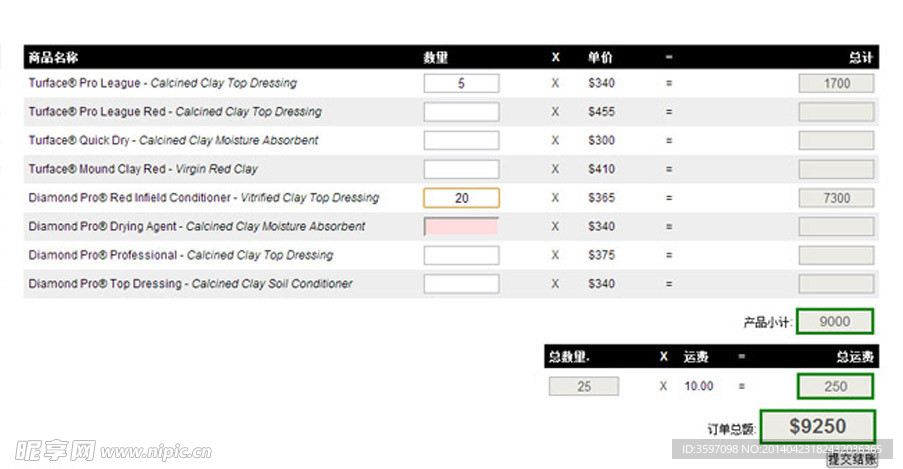903x469 pixels.
Task: Click total field for Diamond Pro Drying Agent
Action: pos(836,226)
